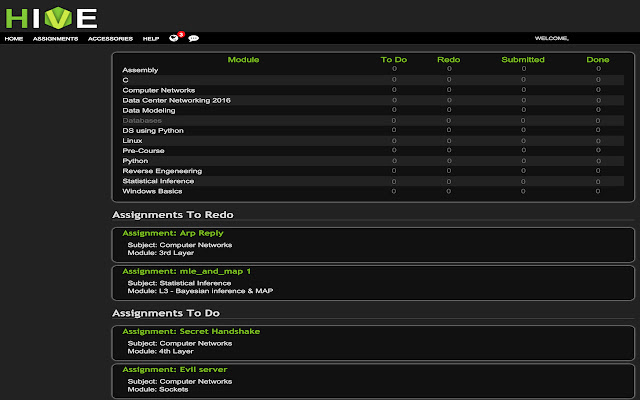The height and width of the screenshot is (400, 640).
Task: Open the ASSIGNMENTS menu
Action: tap(55, 38)
